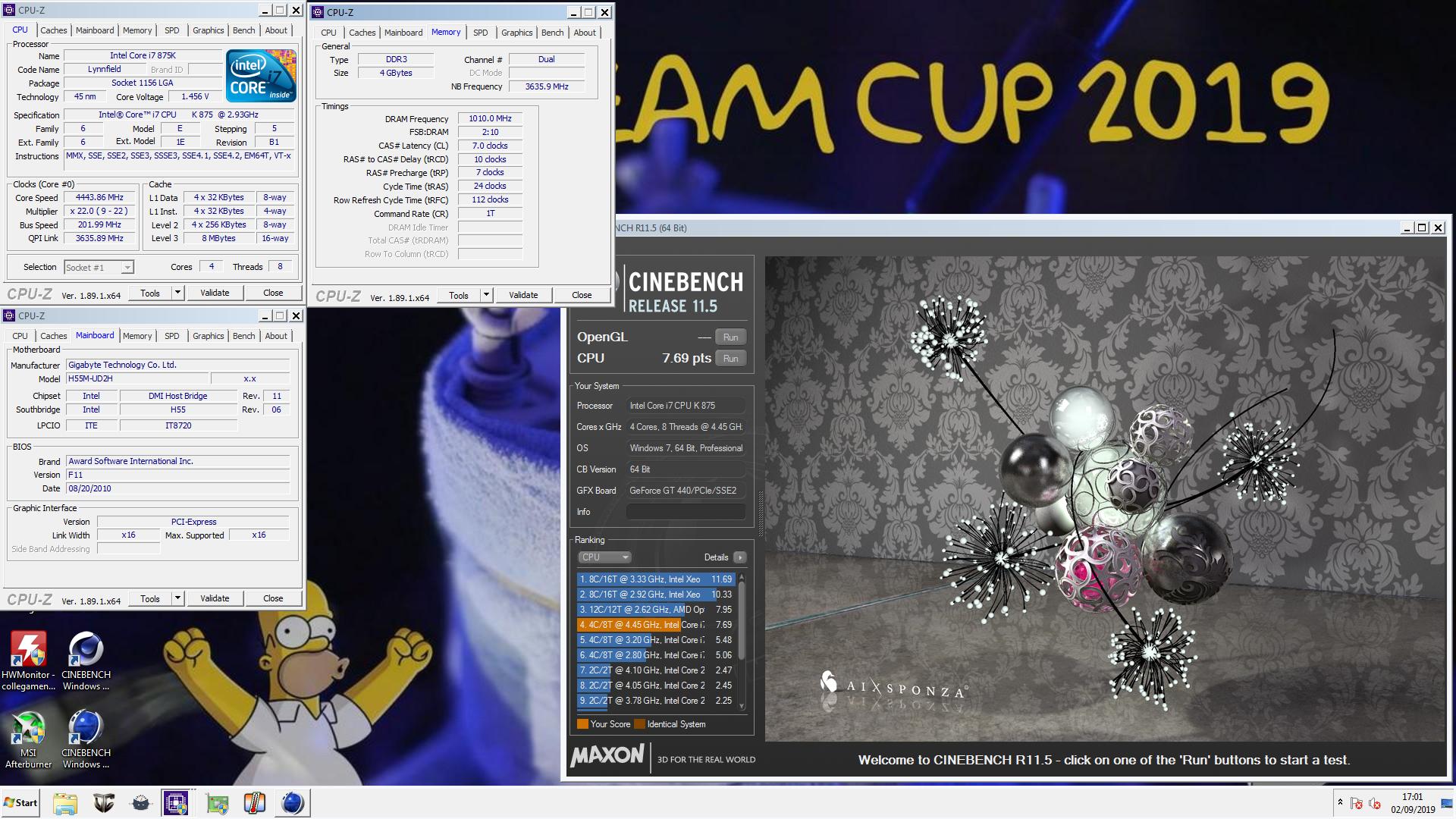Screen dimensions: 1456x819
Task: Open SPD tab in top-left CPU-Z window
Action: [x=172, y=30]
